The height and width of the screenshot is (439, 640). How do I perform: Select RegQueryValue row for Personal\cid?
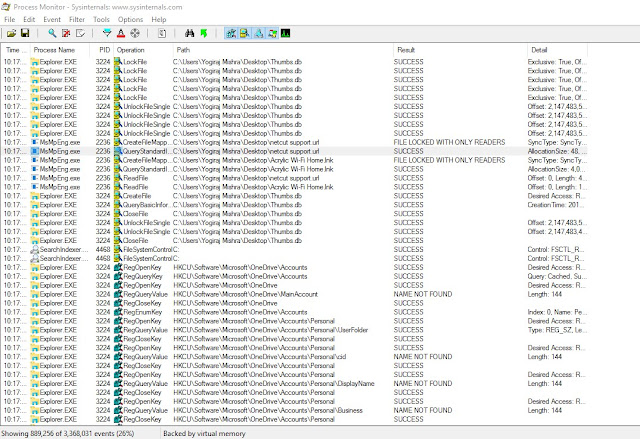tap(295, 357)
